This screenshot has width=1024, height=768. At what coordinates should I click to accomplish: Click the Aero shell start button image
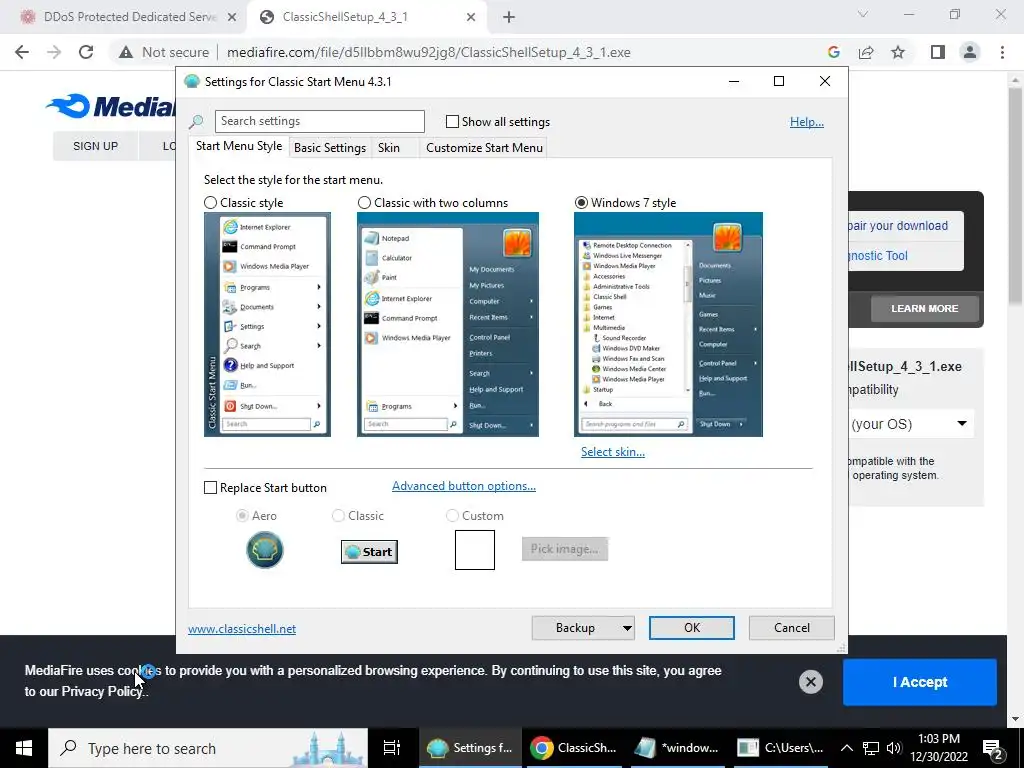[264, 550]
